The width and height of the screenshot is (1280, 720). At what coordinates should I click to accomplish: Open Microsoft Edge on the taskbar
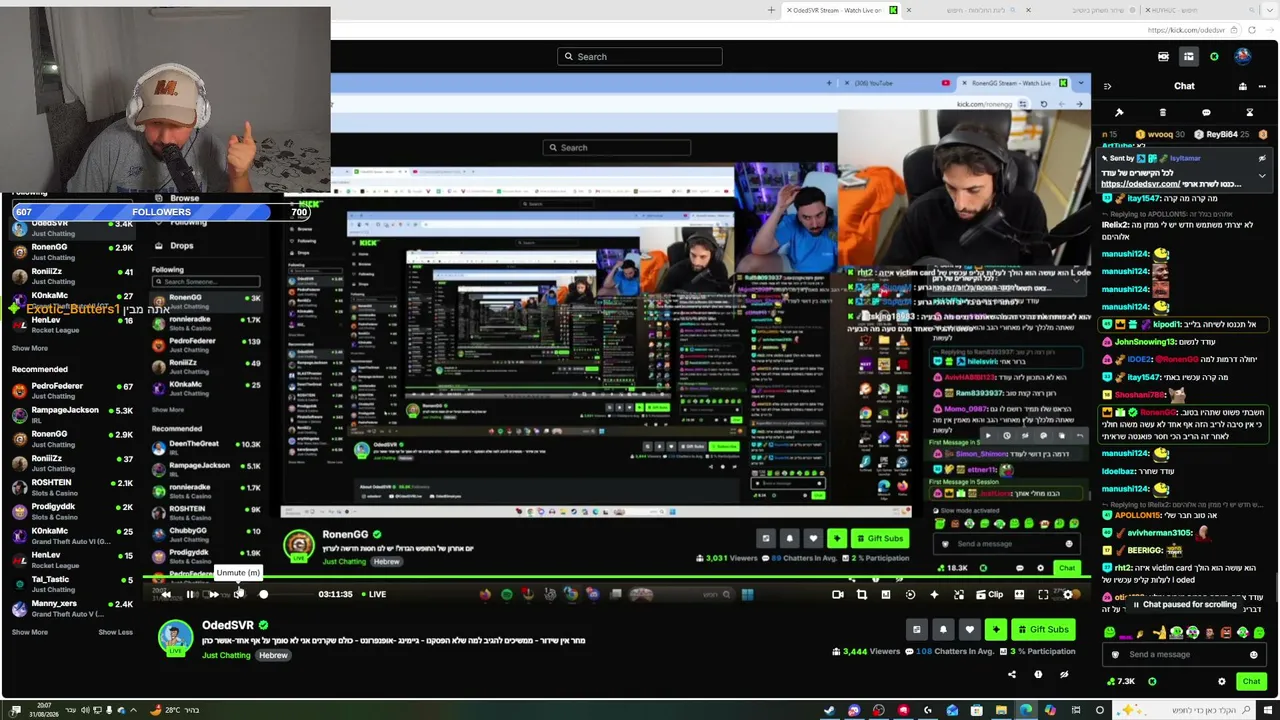click(1026, 711)
